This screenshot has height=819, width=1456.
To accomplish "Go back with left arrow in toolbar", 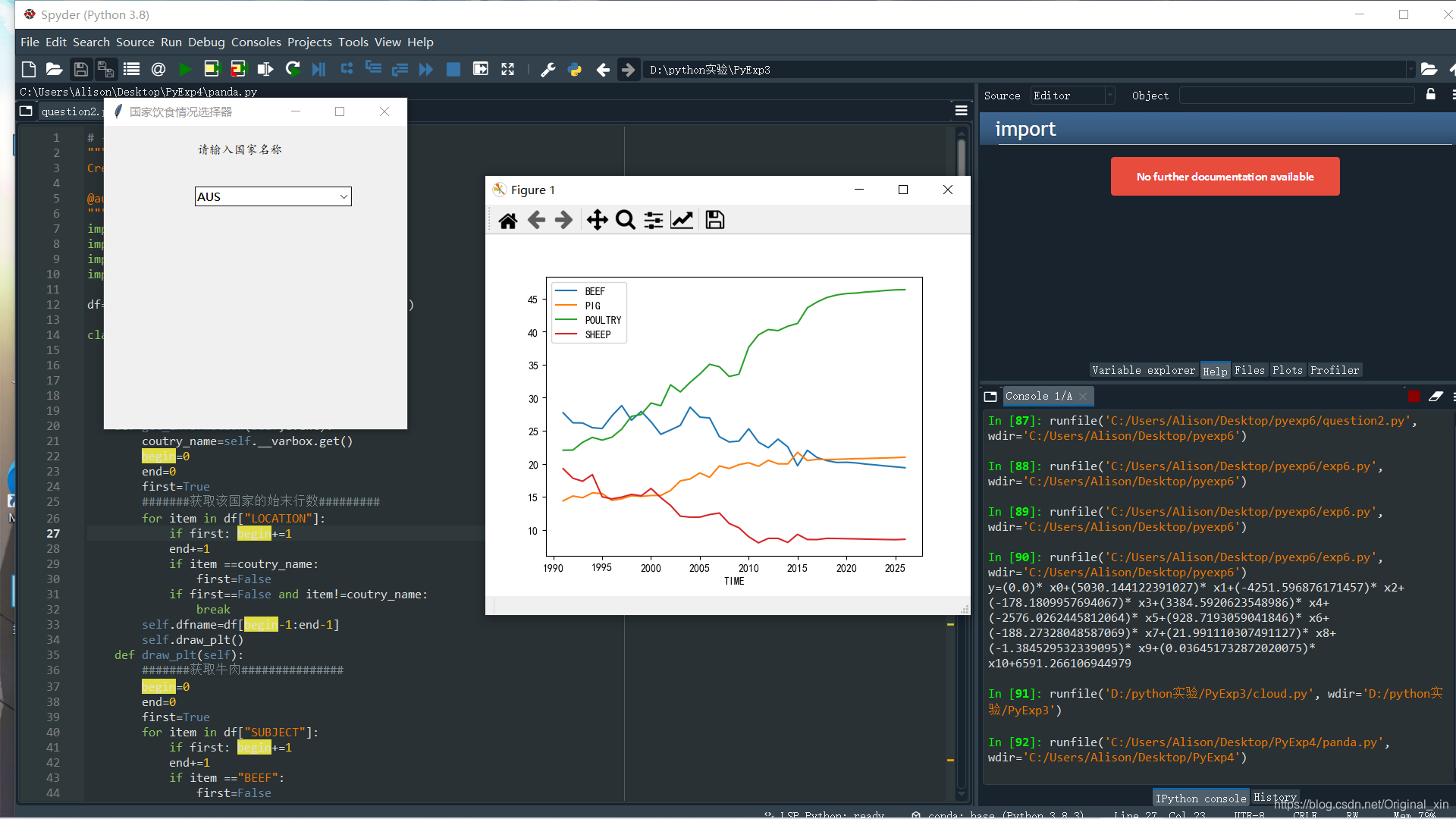I will [603, 70].
